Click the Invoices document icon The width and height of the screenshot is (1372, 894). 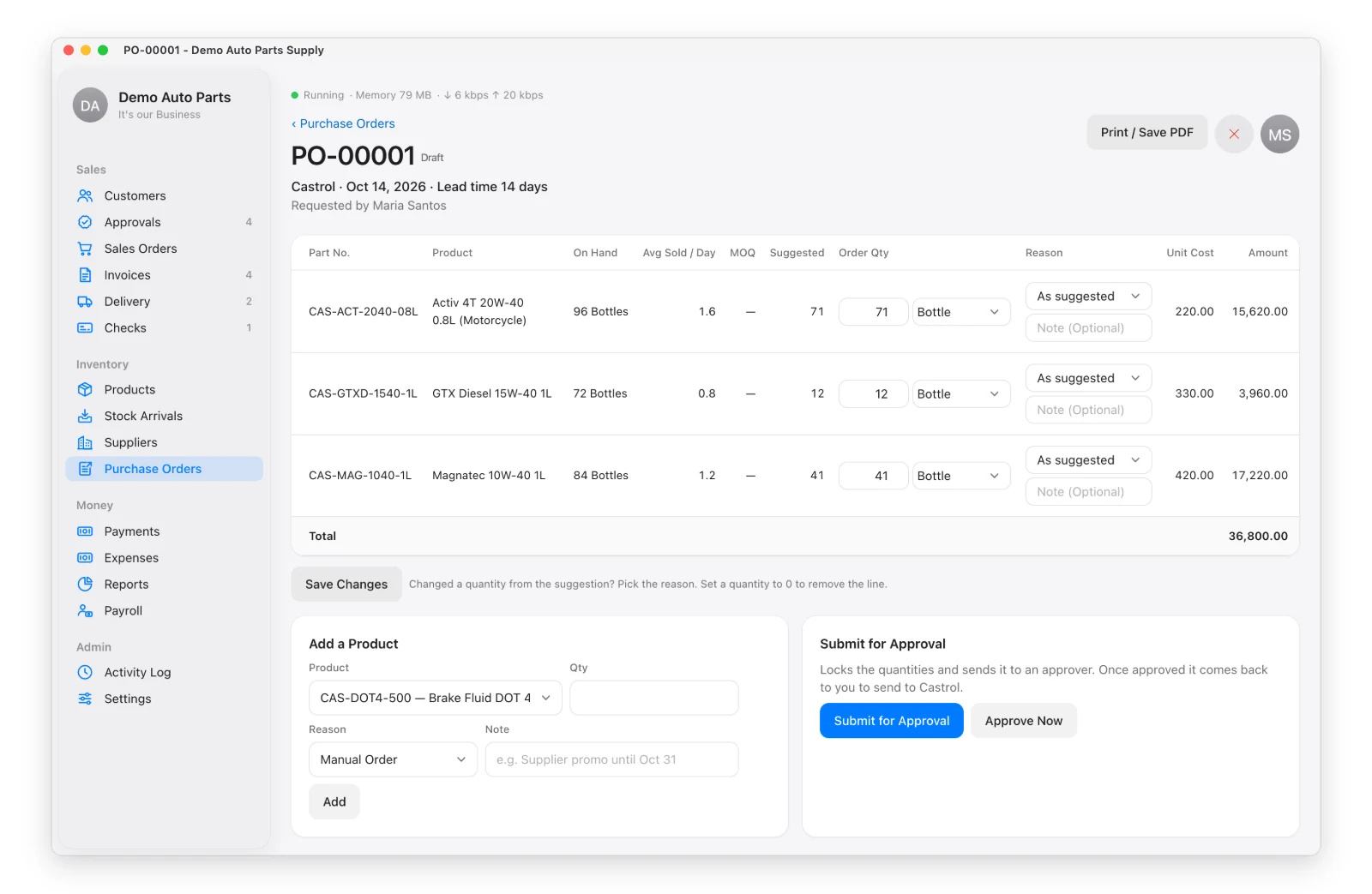click(x=85, y=276)
